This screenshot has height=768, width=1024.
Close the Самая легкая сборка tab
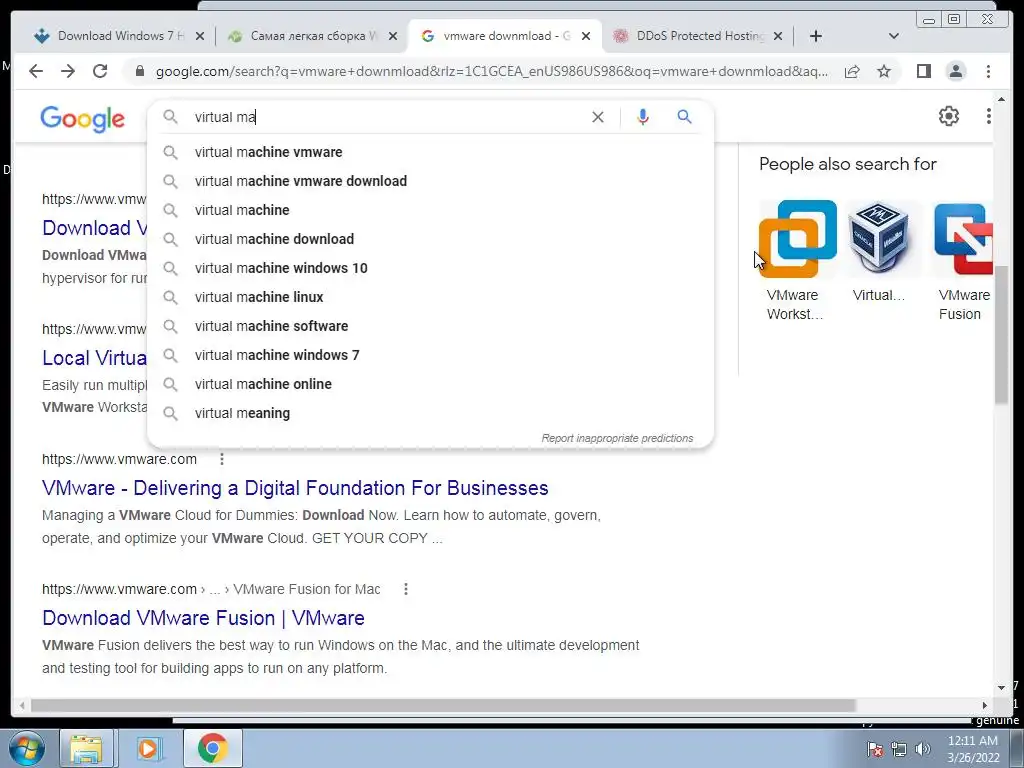tap(392, 36)
